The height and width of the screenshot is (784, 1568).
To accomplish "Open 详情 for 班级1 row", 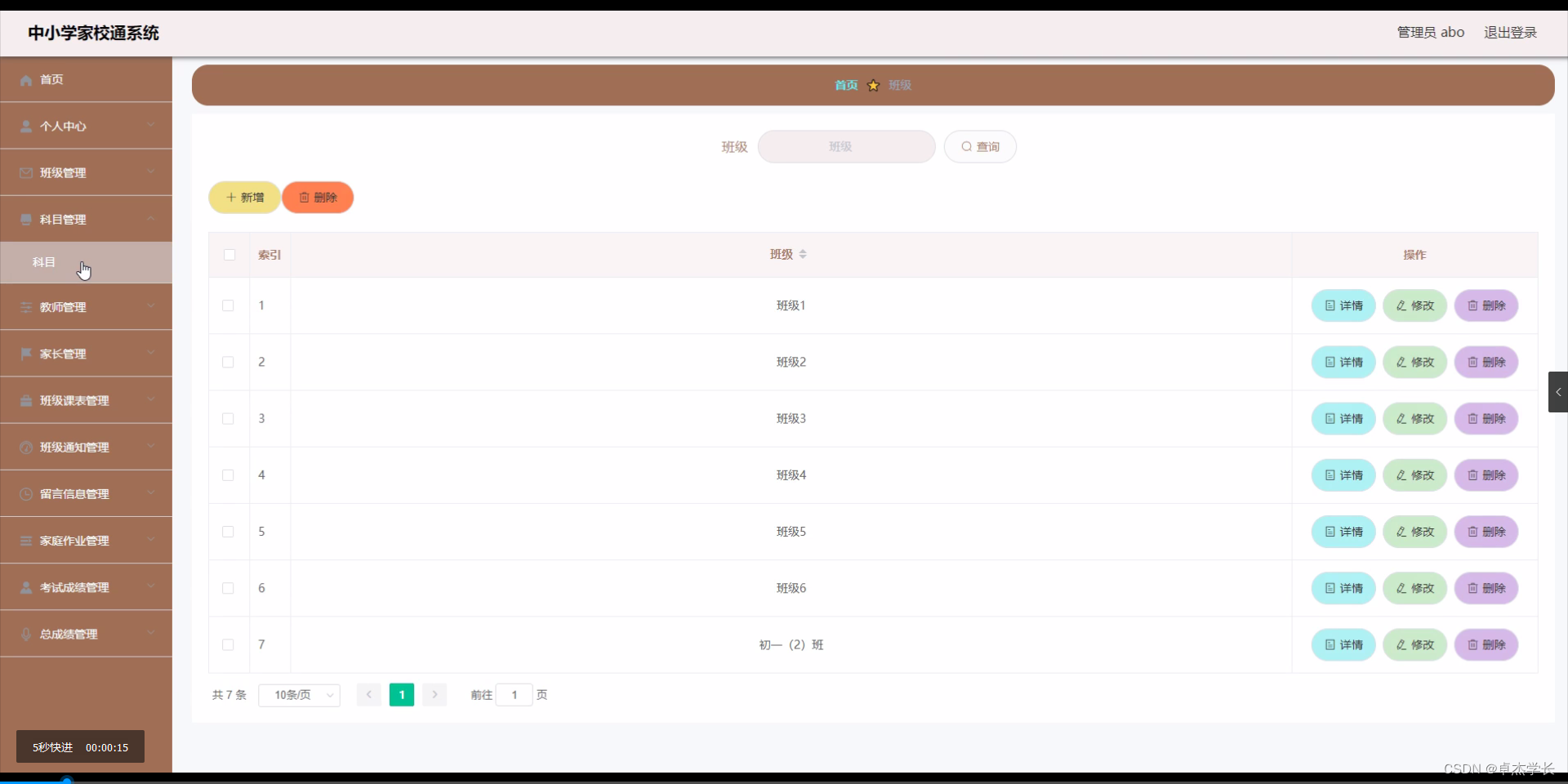I will pos(1343,305).
